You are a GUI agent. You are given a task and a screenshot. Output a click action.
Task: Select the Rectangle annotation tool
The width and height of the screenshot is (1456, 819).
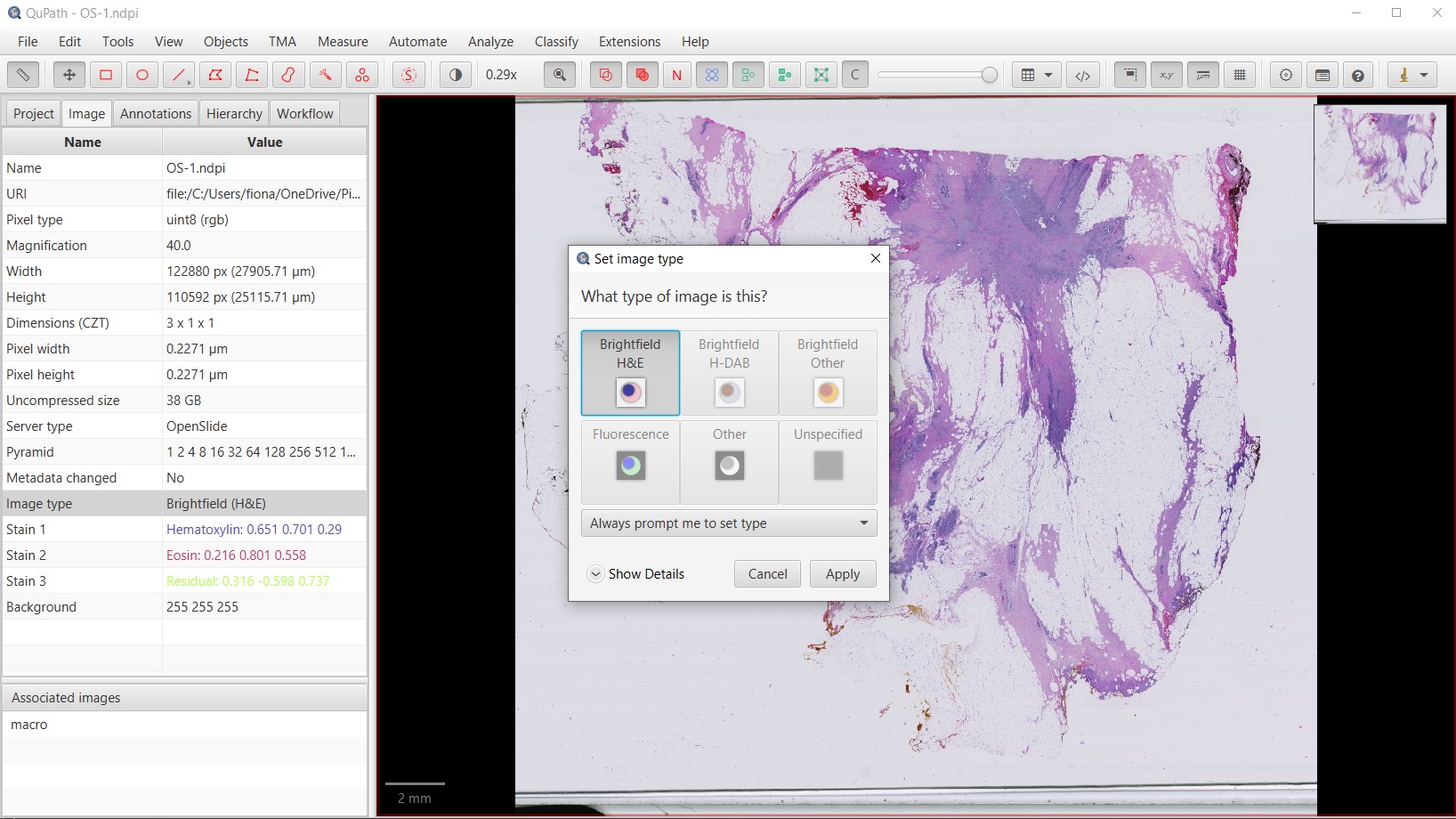(x=106, y=75)
